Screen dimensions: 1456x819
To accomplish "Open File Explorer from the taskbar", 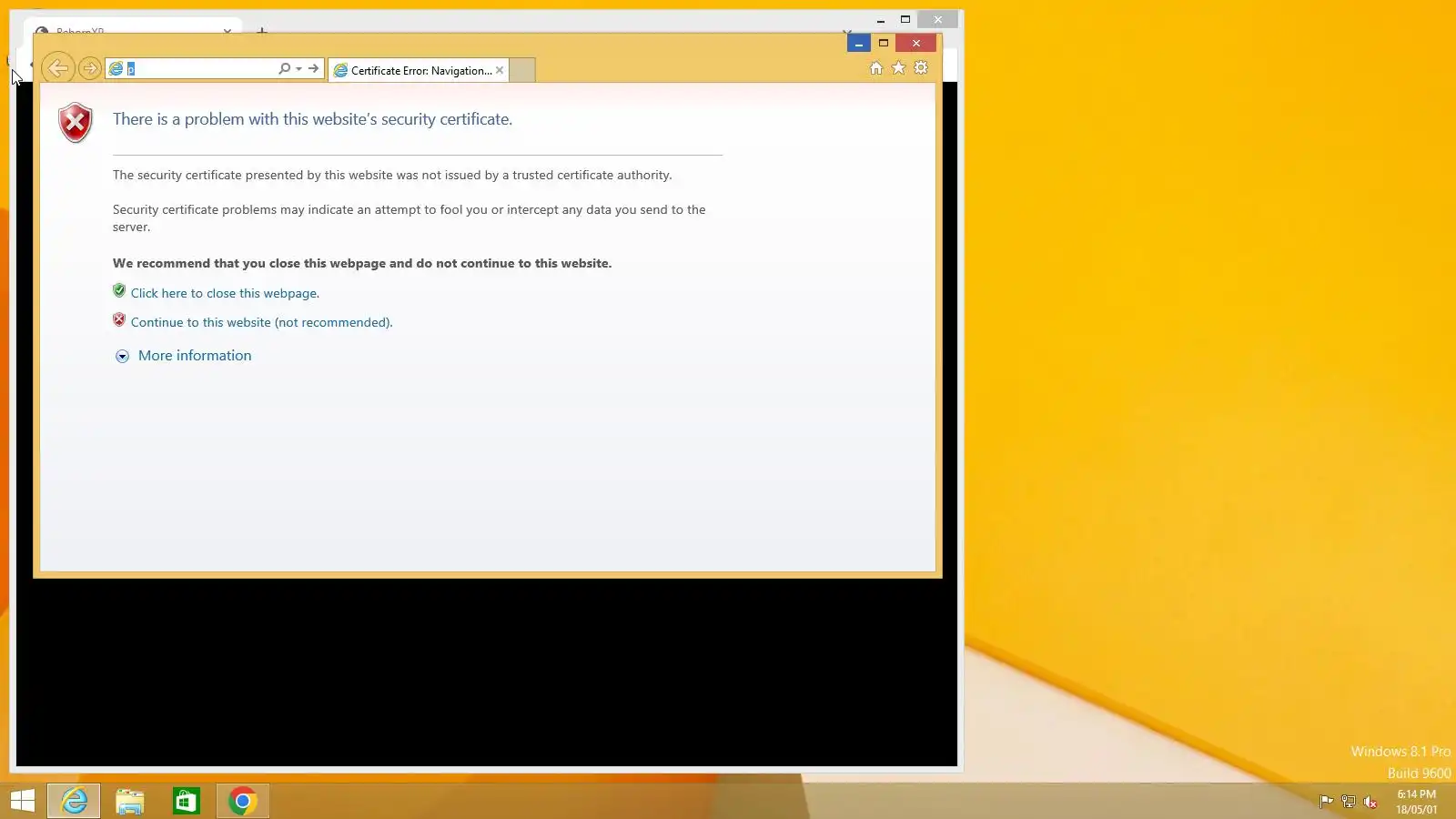I will [130, 801].
